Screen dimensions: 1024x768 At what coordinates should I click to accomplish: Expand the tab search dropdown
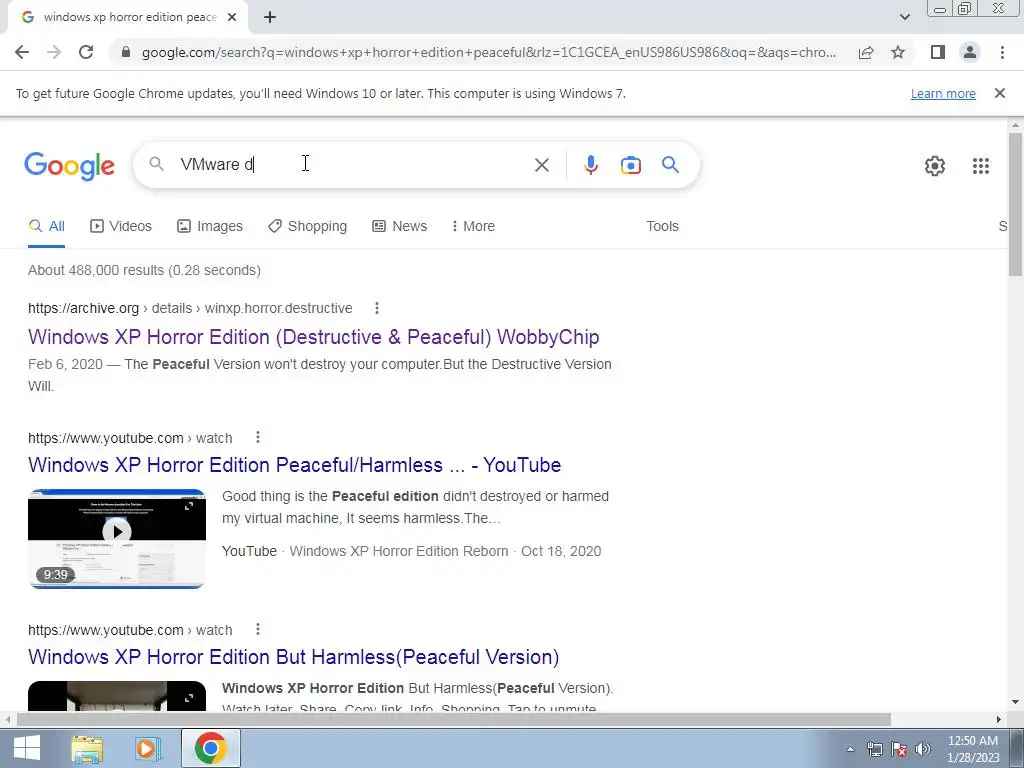click(904, 17)
